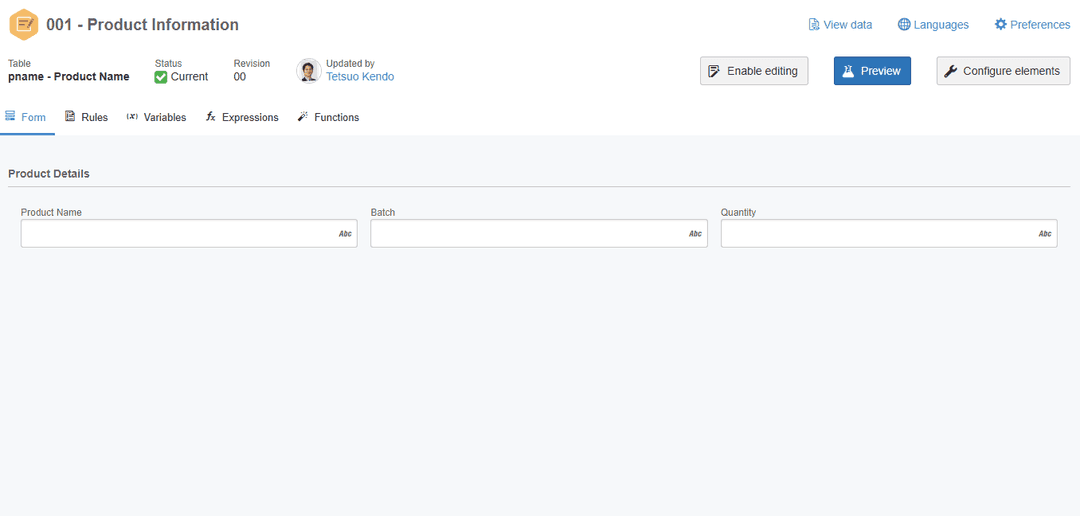1080x516 pixels.
Task: Open the Variables tab
Action: pos(156,117)
